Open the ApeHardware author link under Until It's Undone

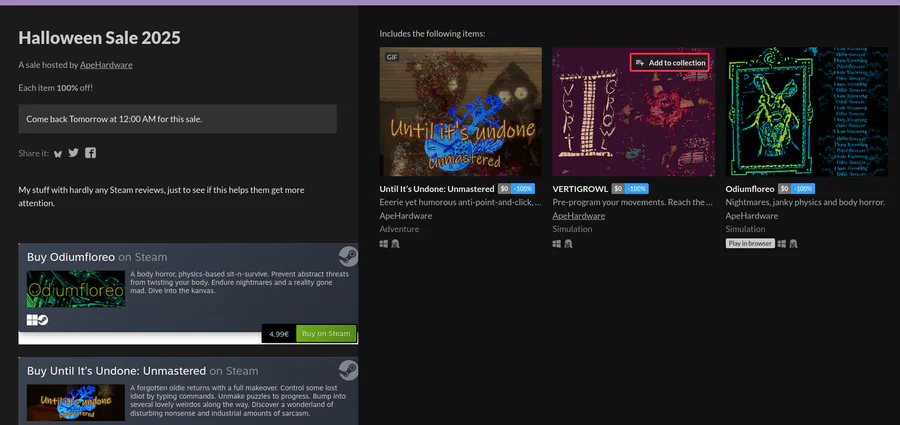[x=406, y=216]
